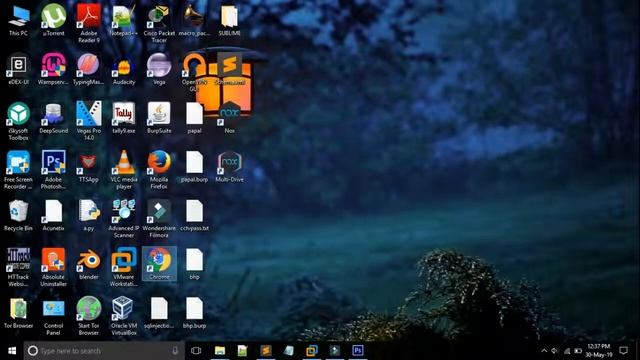
Task: Open the Action Center notification icon
Action: point(624,351)
